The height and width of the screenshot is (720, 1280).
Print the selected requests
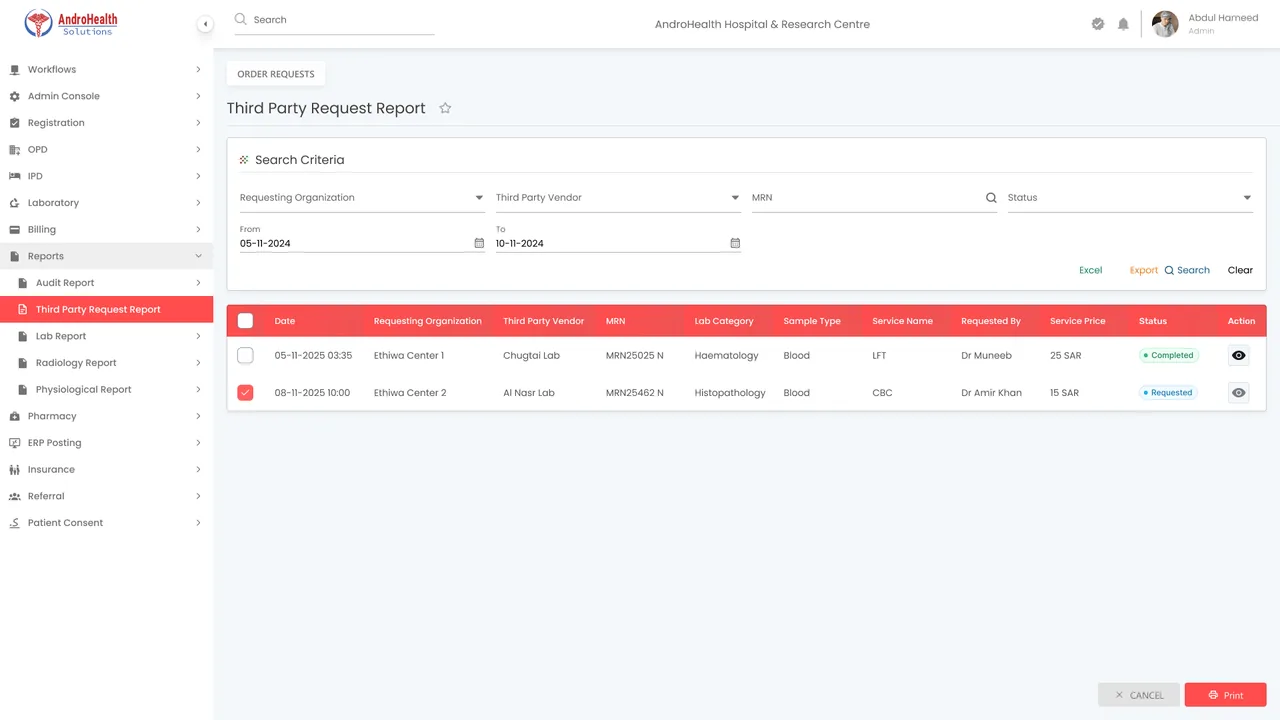coord(1225,695)
